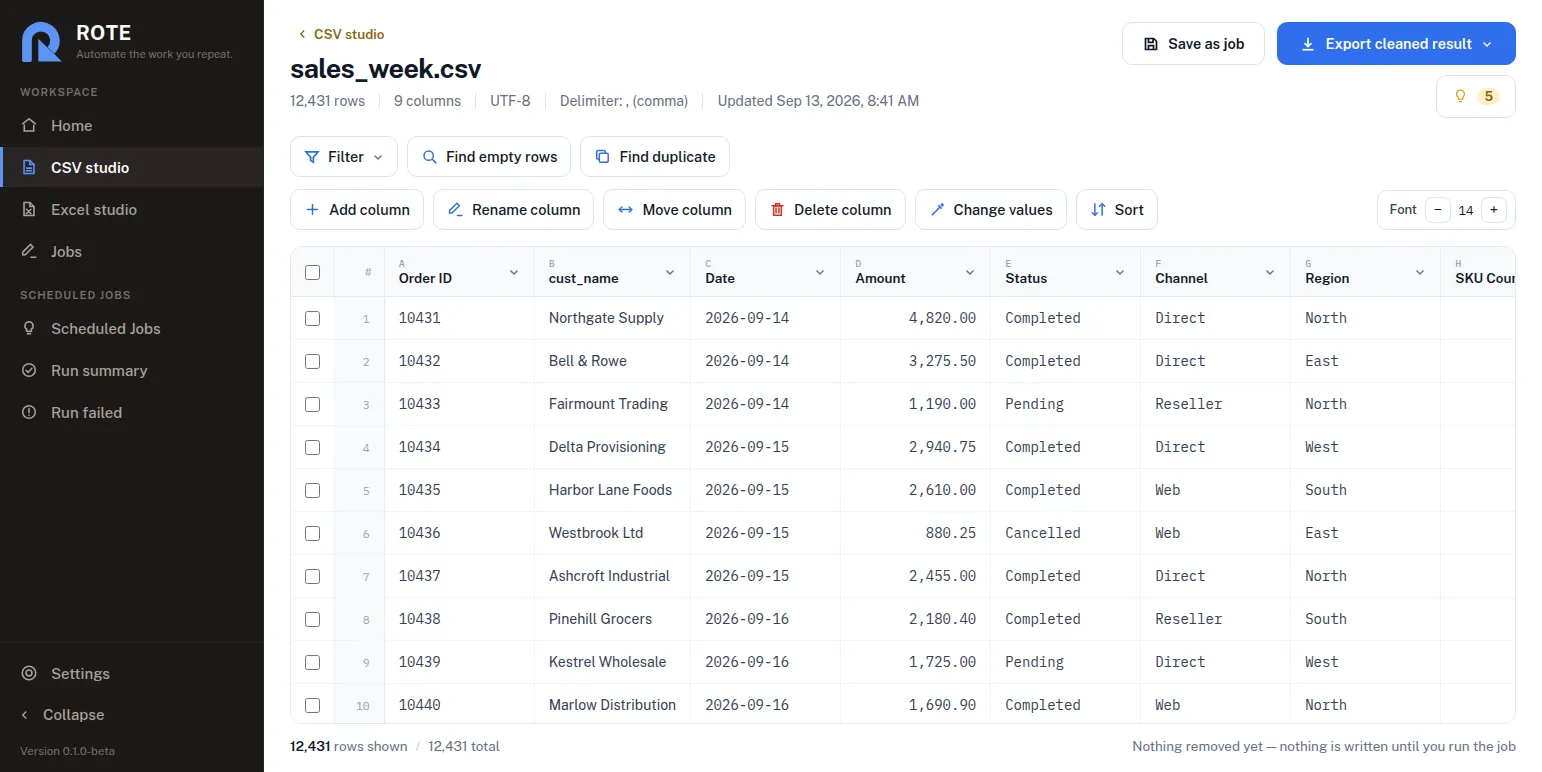Click Rename column button
This screenshot has width=1542, height=772.
tap(514, 210)
